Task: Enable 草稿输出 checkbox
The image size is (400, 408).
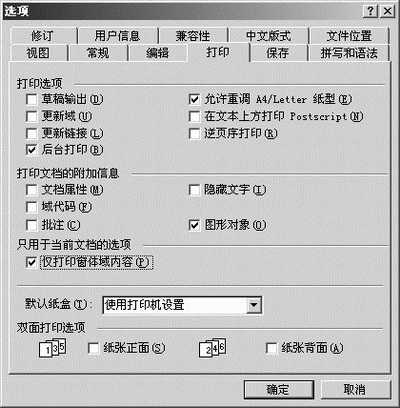Action: coord(32,99)
